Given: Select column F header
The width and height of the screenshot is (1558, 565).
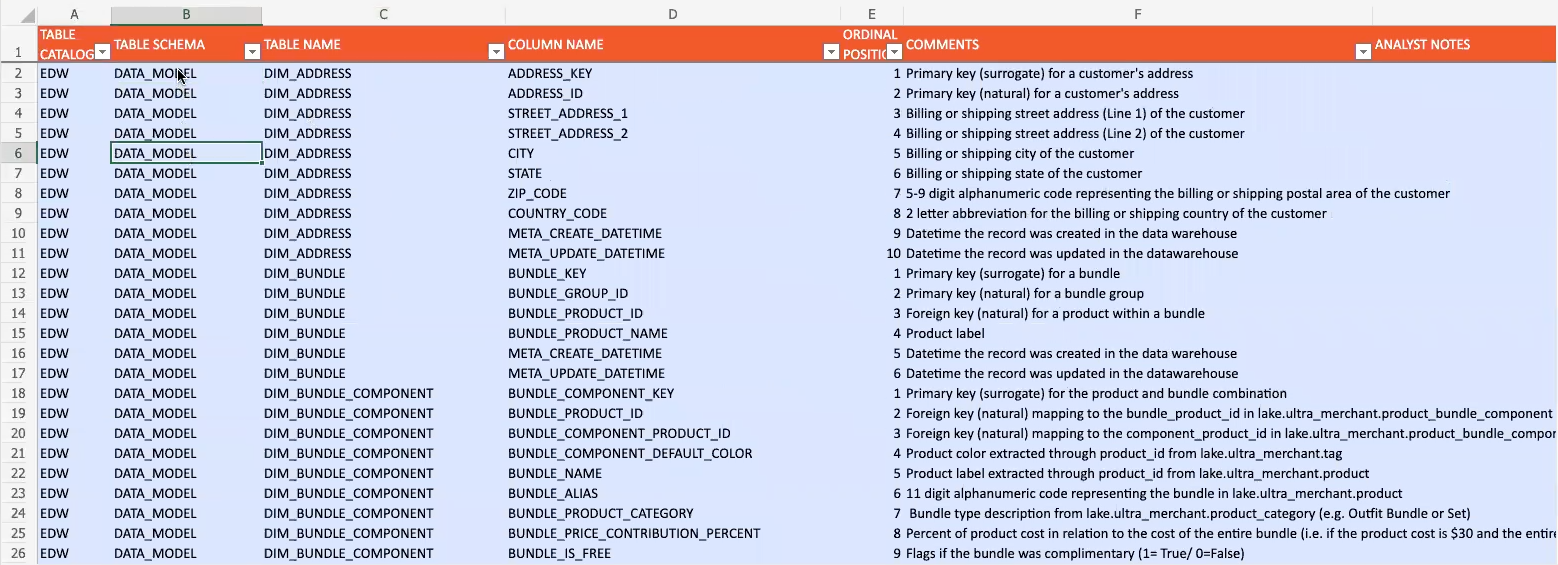Looking at the screenshot, I should click(x=1138, y=15).
